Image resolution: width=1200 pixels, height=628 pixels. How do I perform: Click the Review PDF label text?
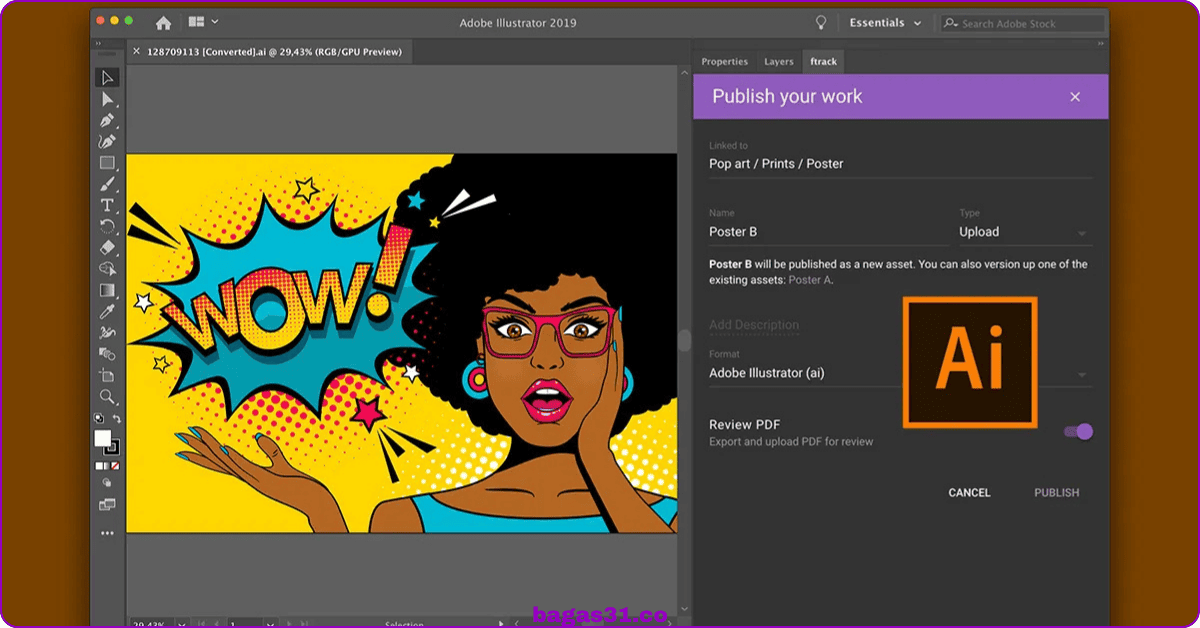(x=743, y=425)
